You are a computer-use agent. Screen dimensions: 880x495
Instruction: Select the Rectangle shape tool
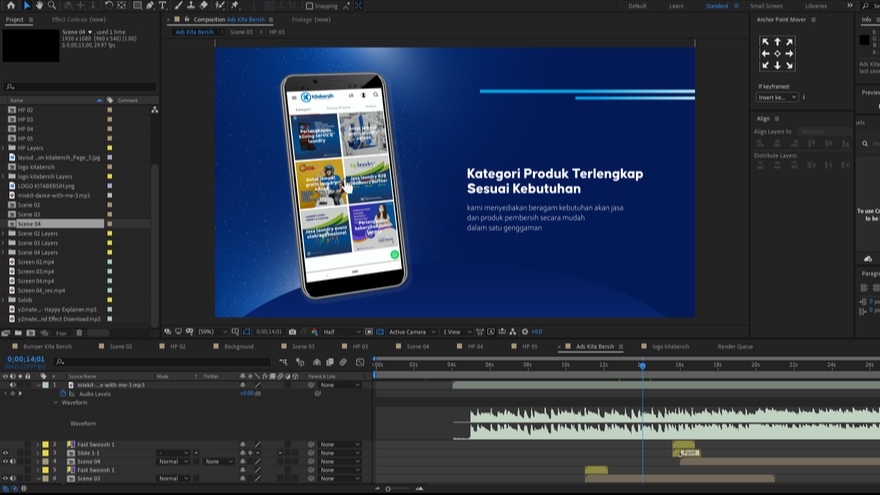(137, 6)
